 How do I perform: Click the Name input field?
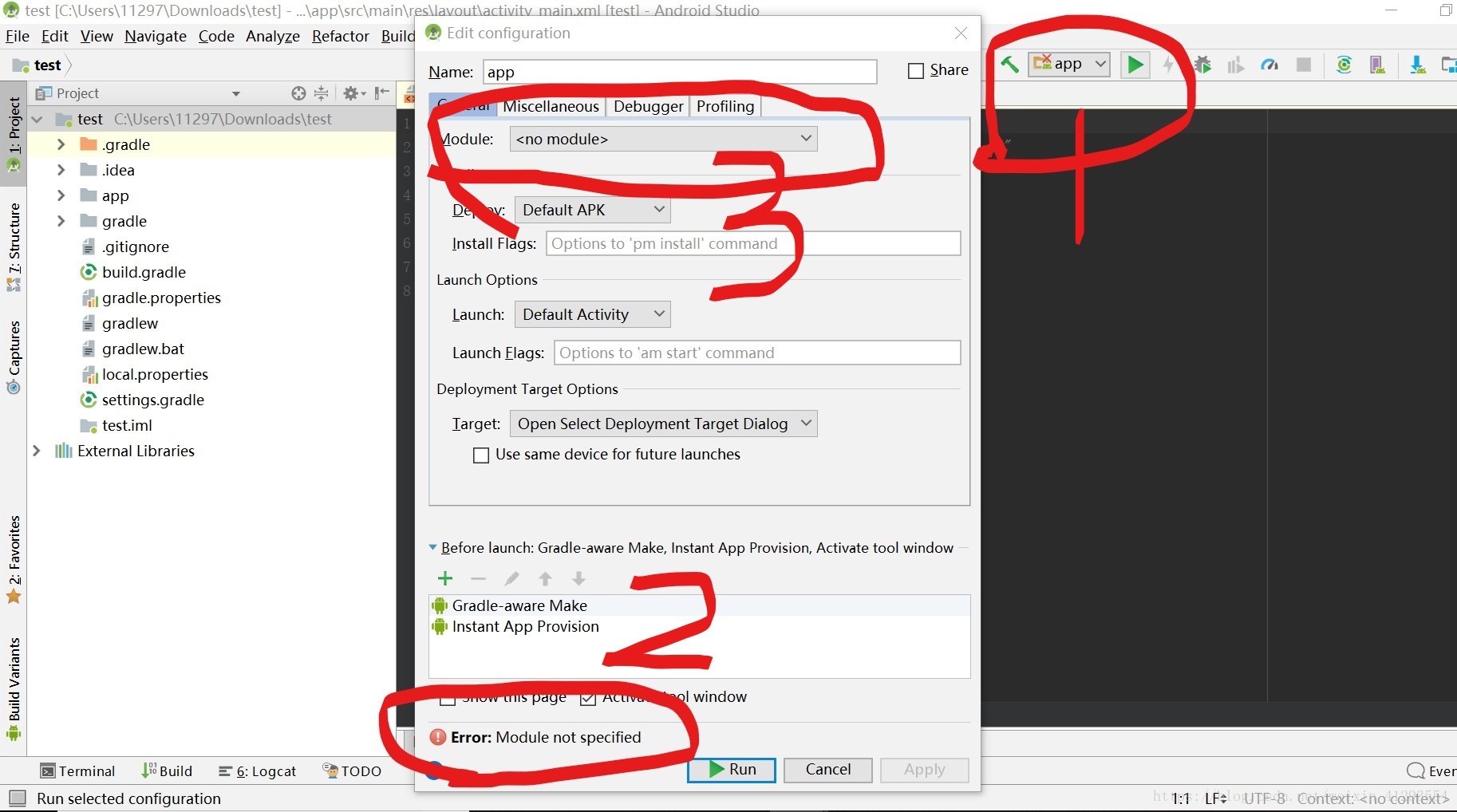tap(680, 72)
